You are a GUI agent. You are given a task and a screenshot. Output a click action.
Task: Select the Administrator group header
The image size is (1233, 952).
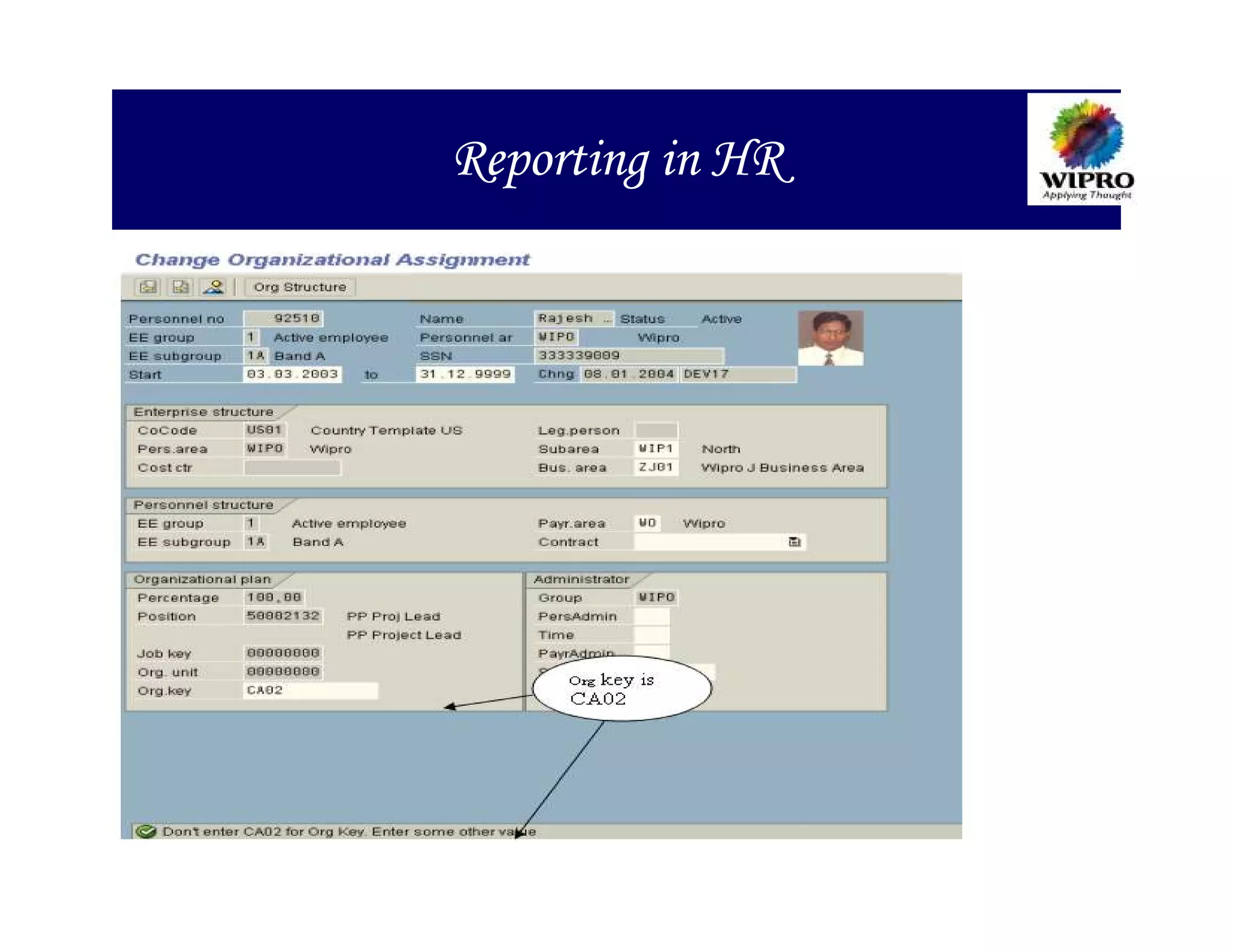(581, 580)
